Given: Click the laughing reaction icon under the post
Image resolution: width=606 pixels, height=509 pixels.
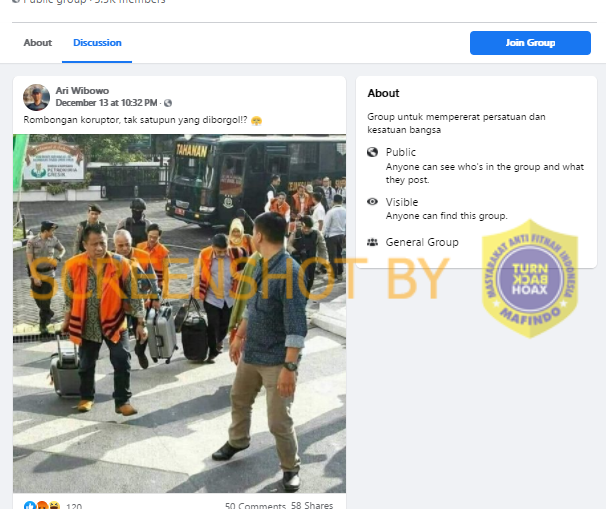Looking at the screenshot, I should pyautogui.click(x=54, y=505).
